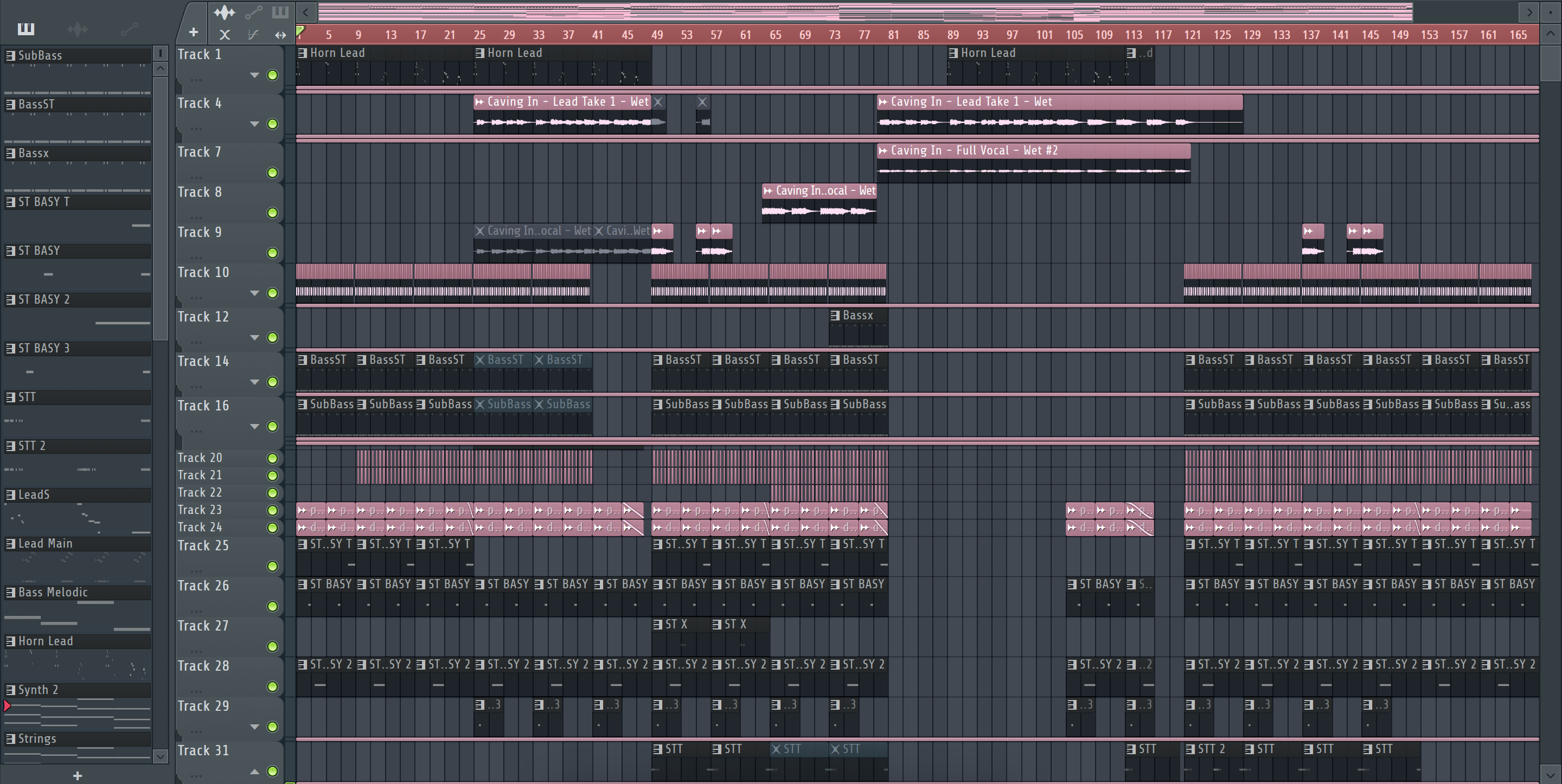Select LeadS pattern in picker
The image size is (1562, 784).
pyautogui.click(x=78, y=495)
